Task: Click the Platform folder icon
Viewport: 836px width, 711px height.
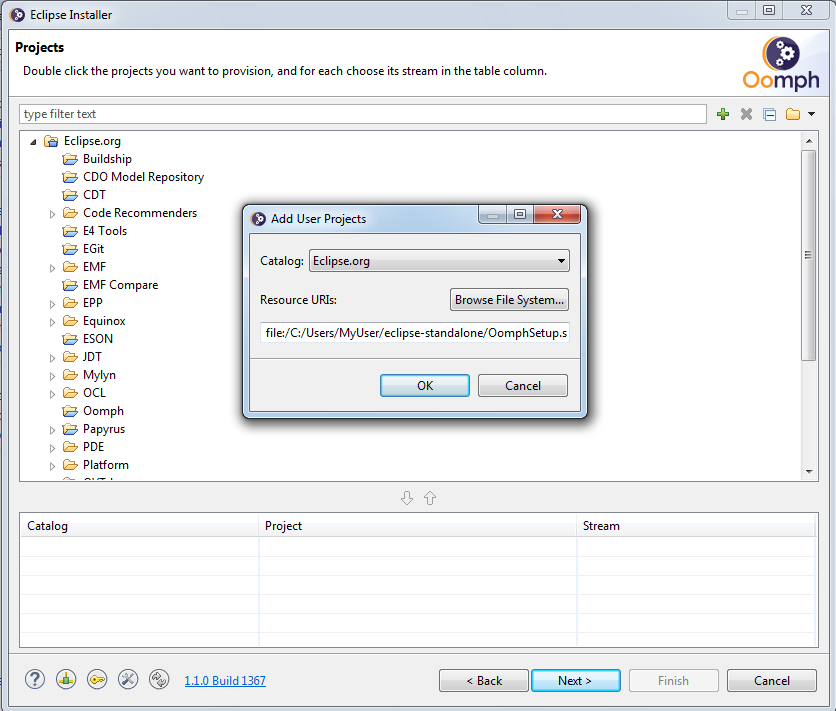Action: tap(70, 465)
